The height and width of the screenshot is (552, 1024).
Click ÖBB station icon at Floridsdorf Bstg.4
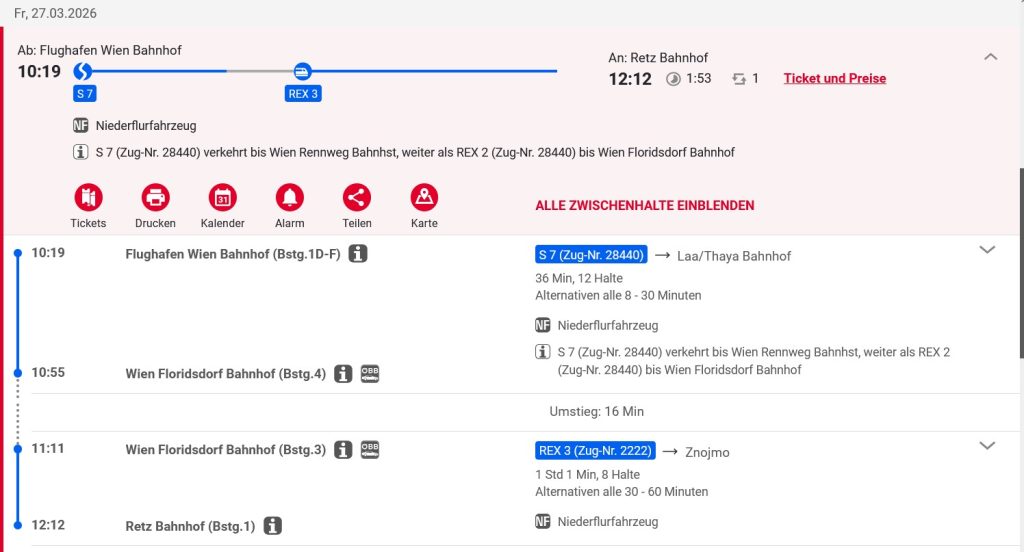click(x=370, y=374)
